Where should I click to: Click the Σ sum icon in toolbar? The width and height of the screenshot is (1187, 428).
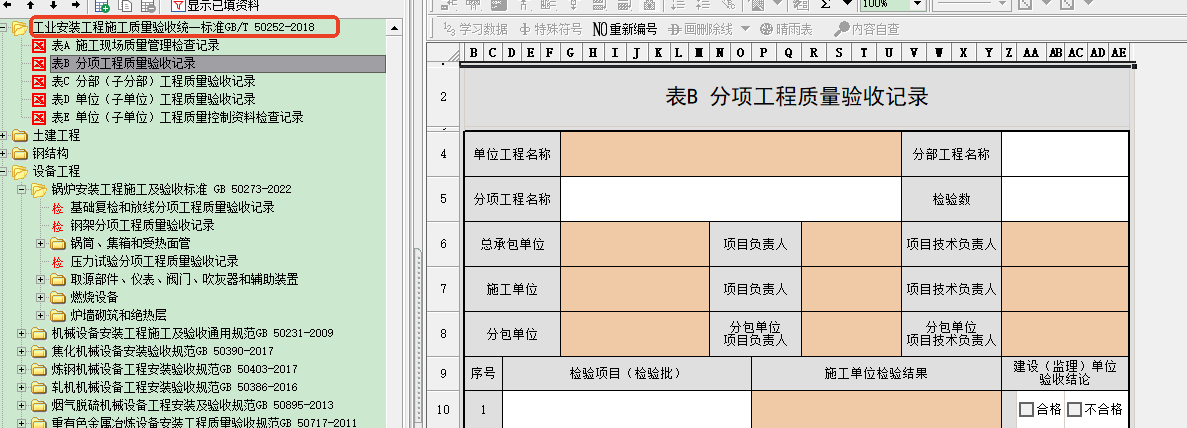[x=826, y=4]
